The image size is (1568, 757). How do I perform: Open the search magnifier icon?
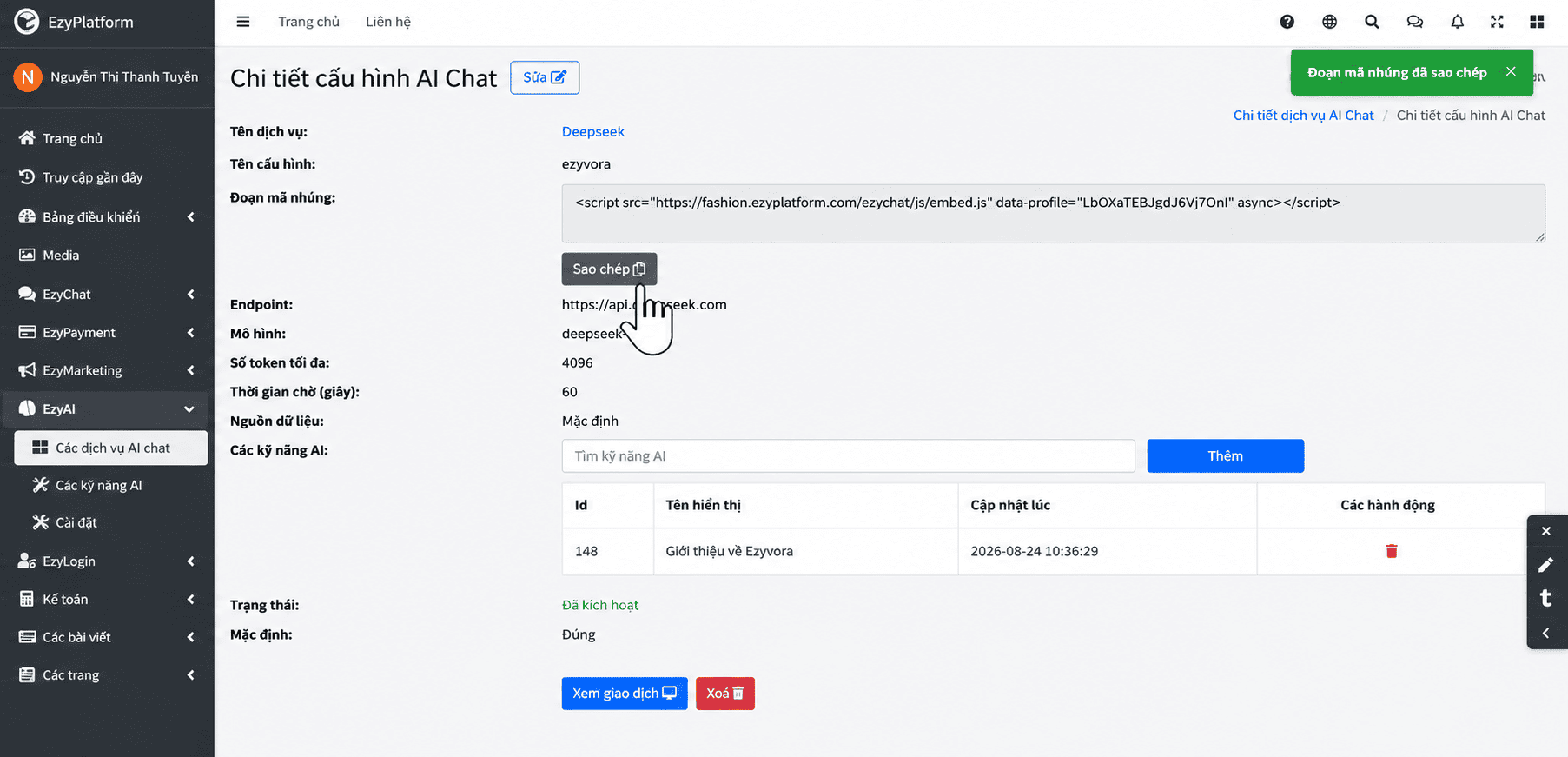point(1372,22)
